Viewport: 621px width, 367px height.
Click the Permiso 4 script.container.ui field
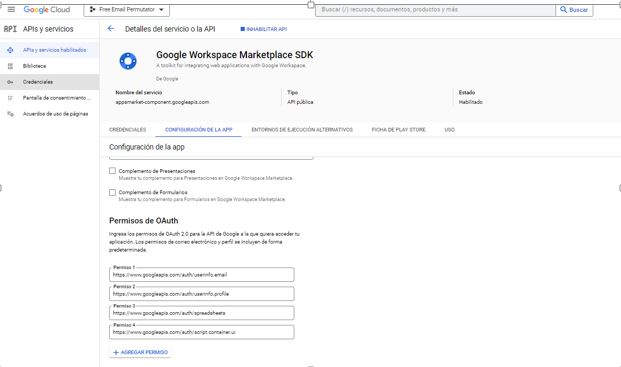click(202, 332)
